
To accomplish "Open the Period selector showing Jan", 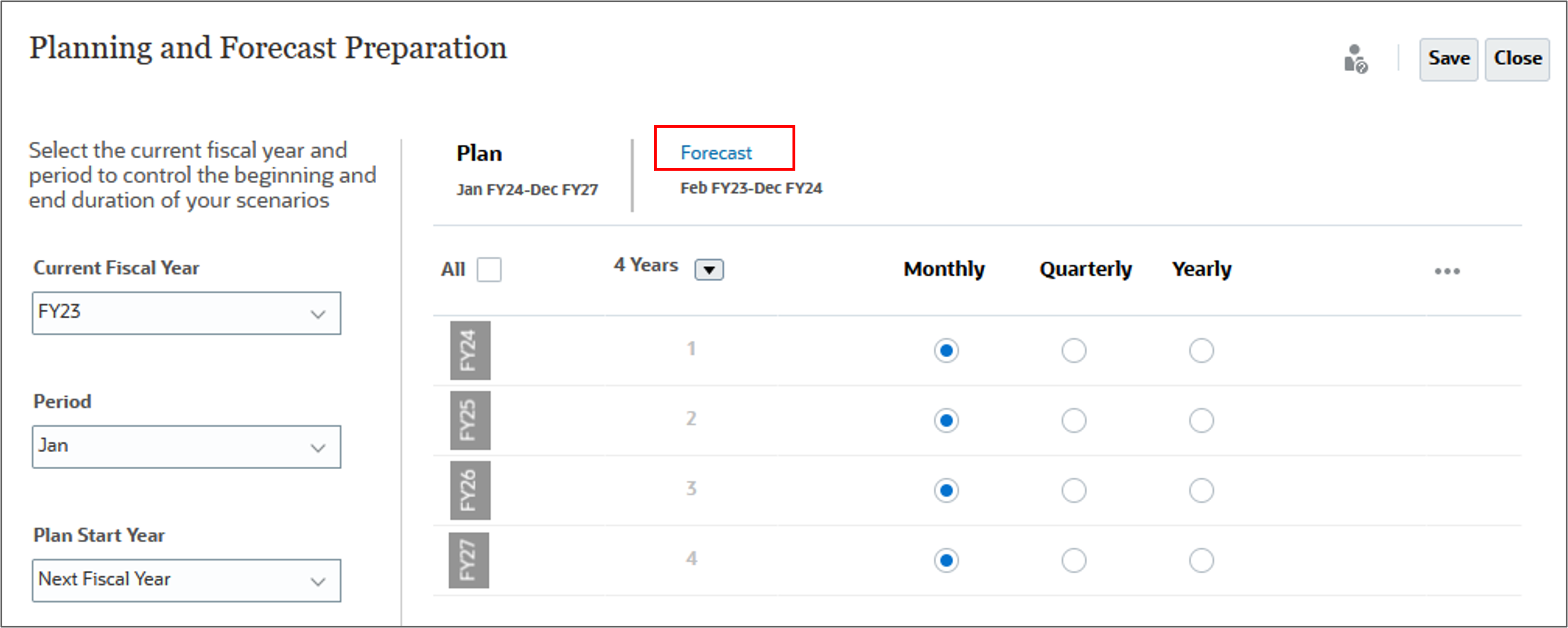I will tap(186, 447).
